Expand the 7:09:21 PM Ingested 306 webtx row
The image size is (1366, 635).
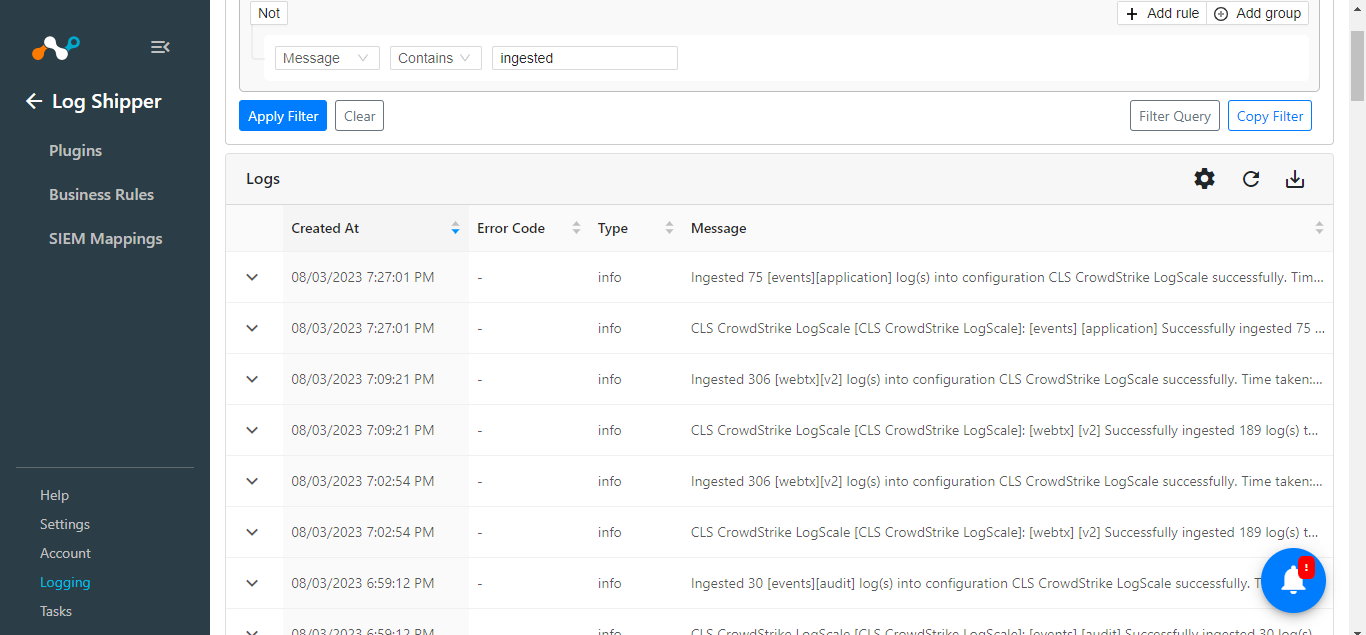coord(252,379)
